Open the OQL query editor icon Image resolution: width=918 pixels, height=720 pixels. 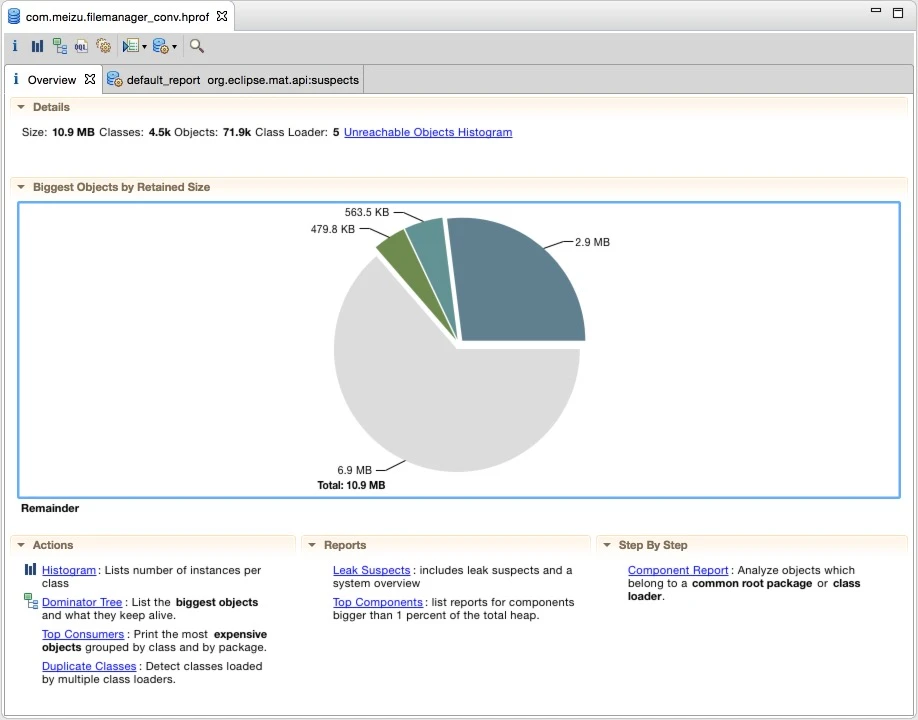click(x=81, y=46)
